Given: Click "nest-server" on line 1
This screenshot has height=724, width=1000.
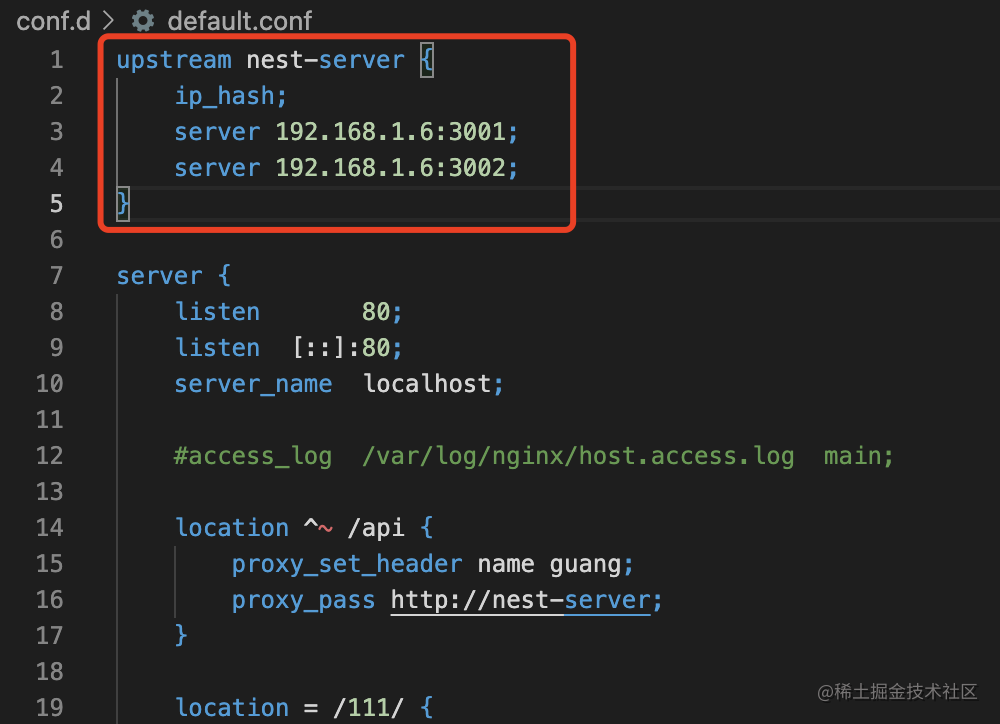Looking at the screenshot, I should (325, 60).
